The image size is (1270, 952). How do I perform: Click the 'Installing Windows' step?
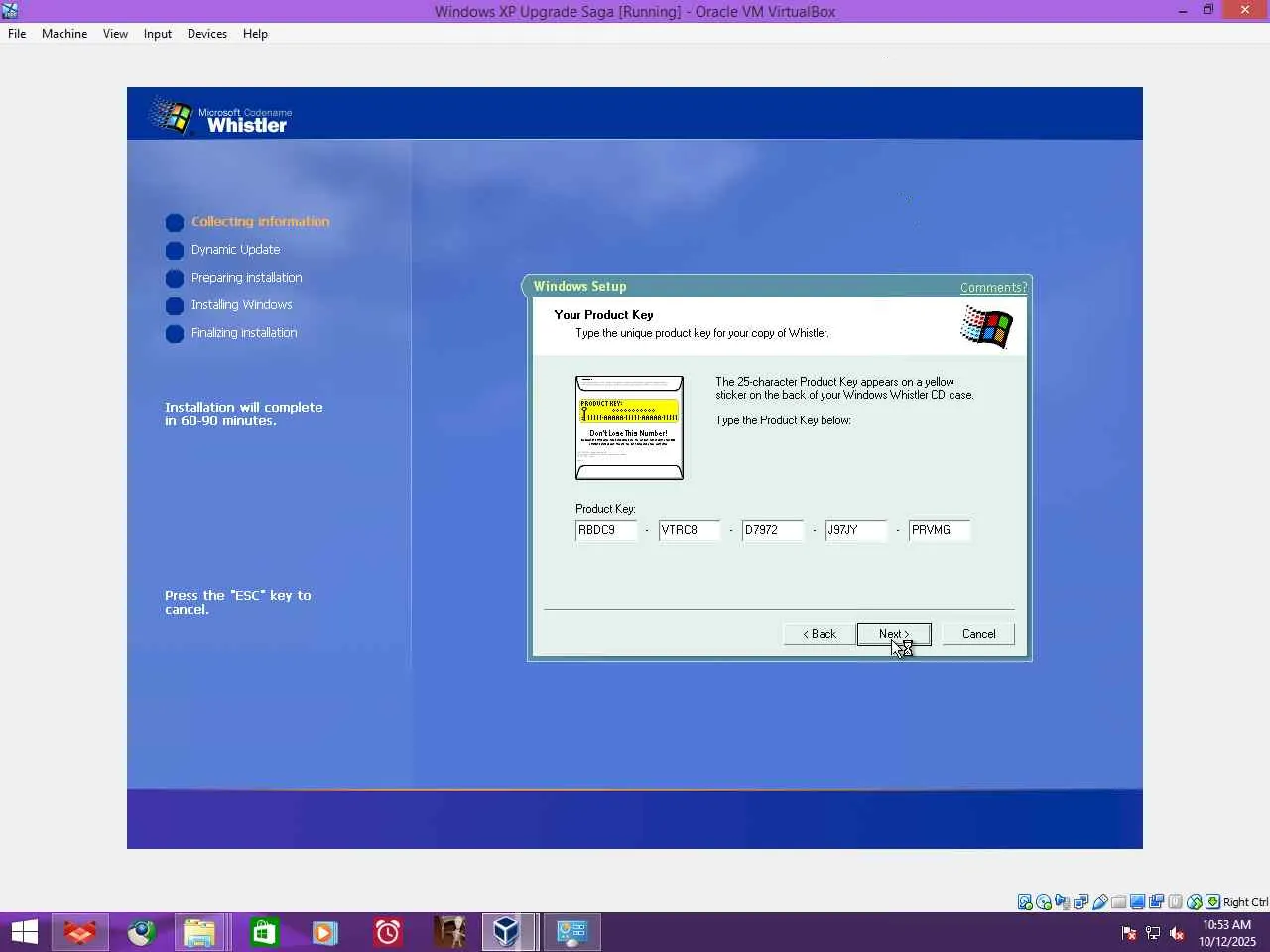tap(241, 305)
